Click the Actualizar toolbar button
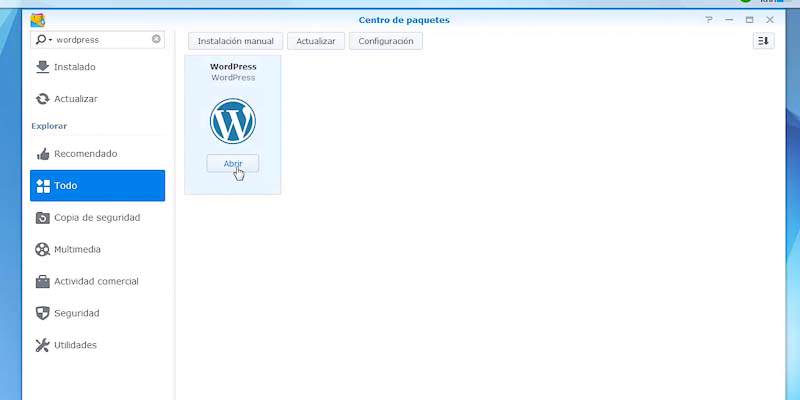 [316, 41]
